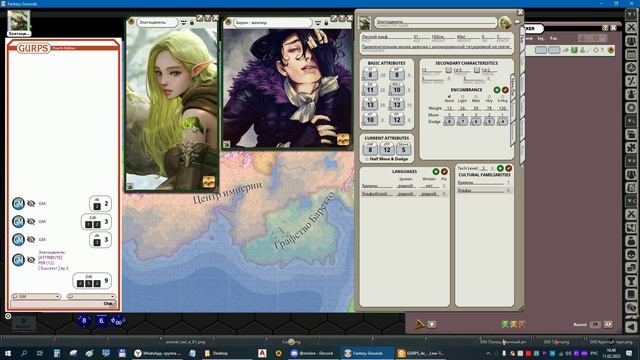Screen dimensions: 640x360
Task: Edit Cultural Familiarities with red button
Action: coord(508,168)
